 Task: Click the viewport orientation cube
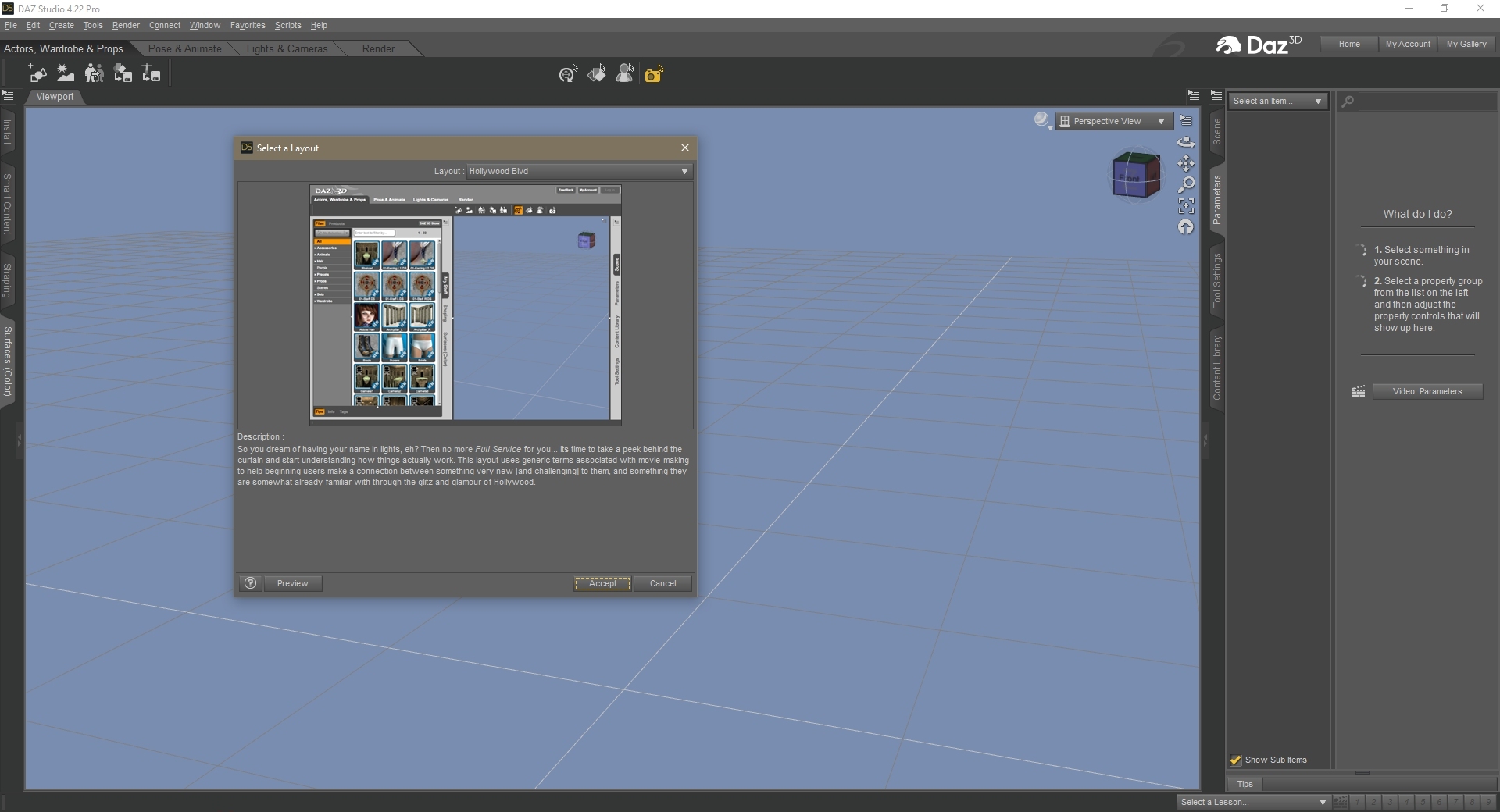point(1137,175)
